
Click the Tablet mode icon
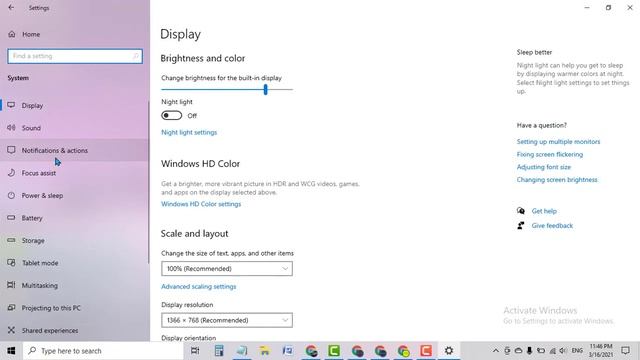pyautogui.click(x=11, y=262)
